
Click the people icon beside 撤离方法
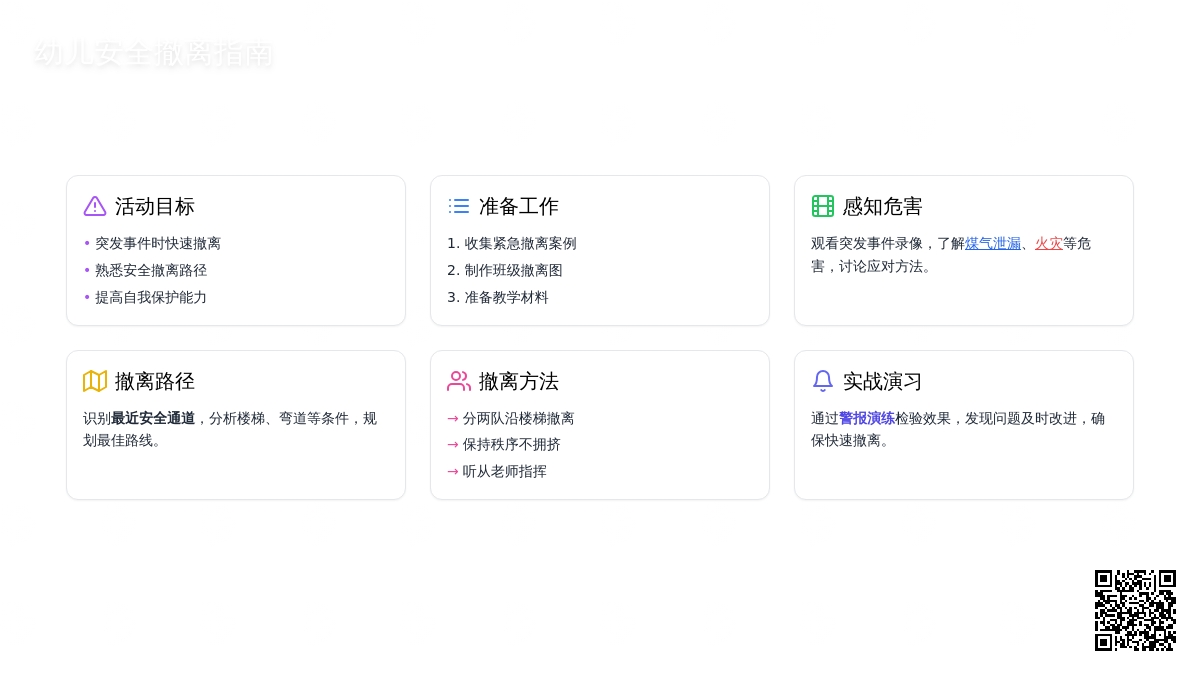459,381
